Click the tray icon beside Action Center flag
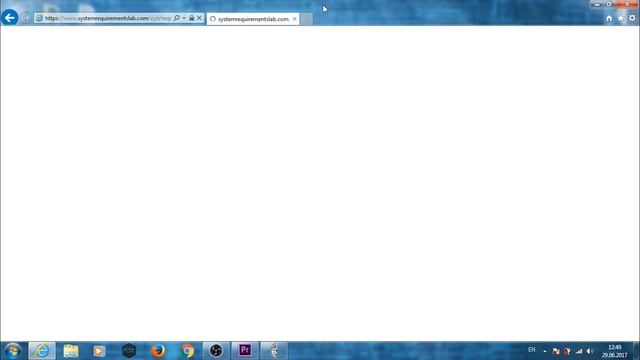 tap(567, 351)
